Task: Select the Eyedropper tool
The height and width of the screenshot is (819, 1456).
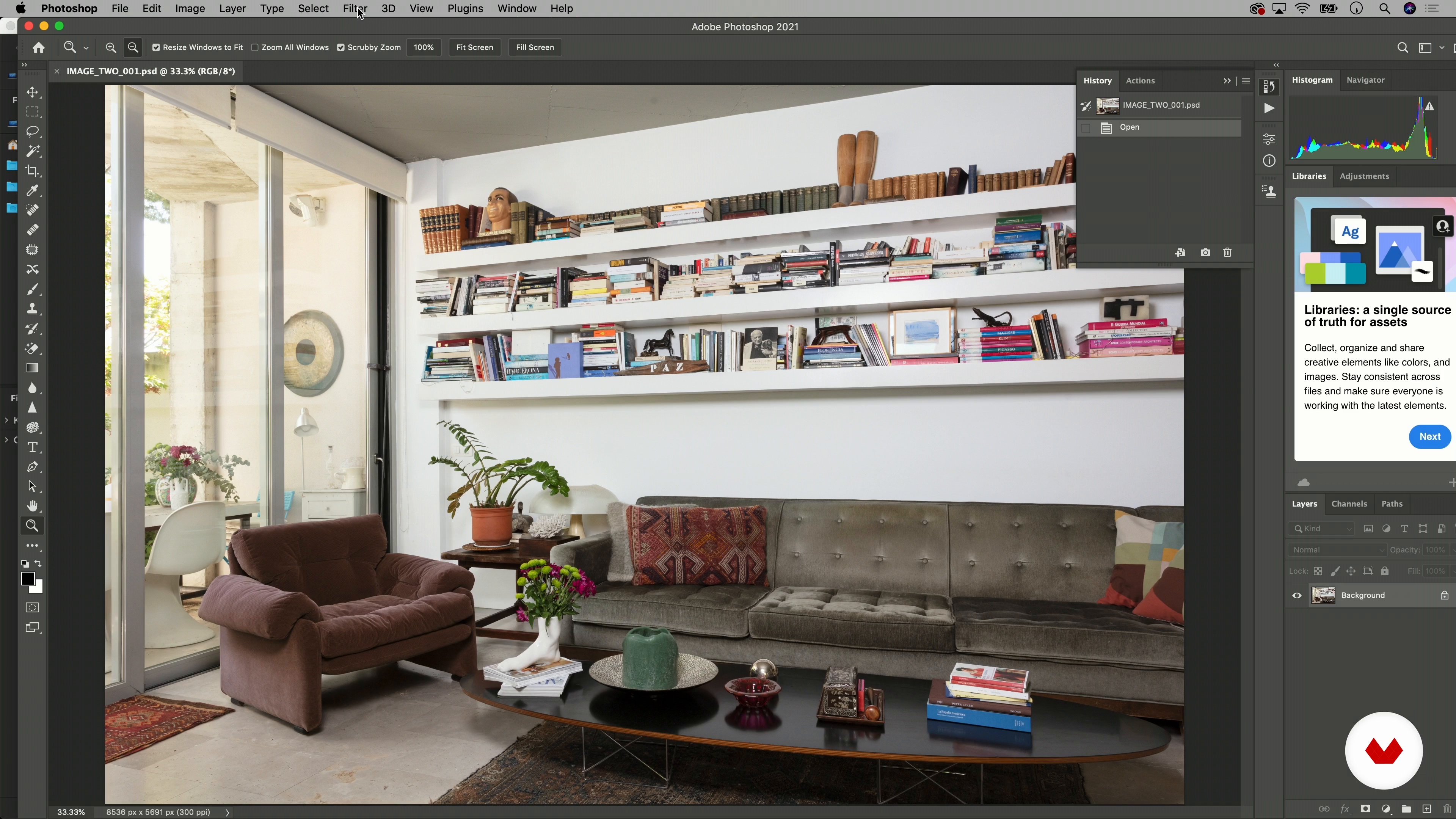Action: click(x=33, y=190)
